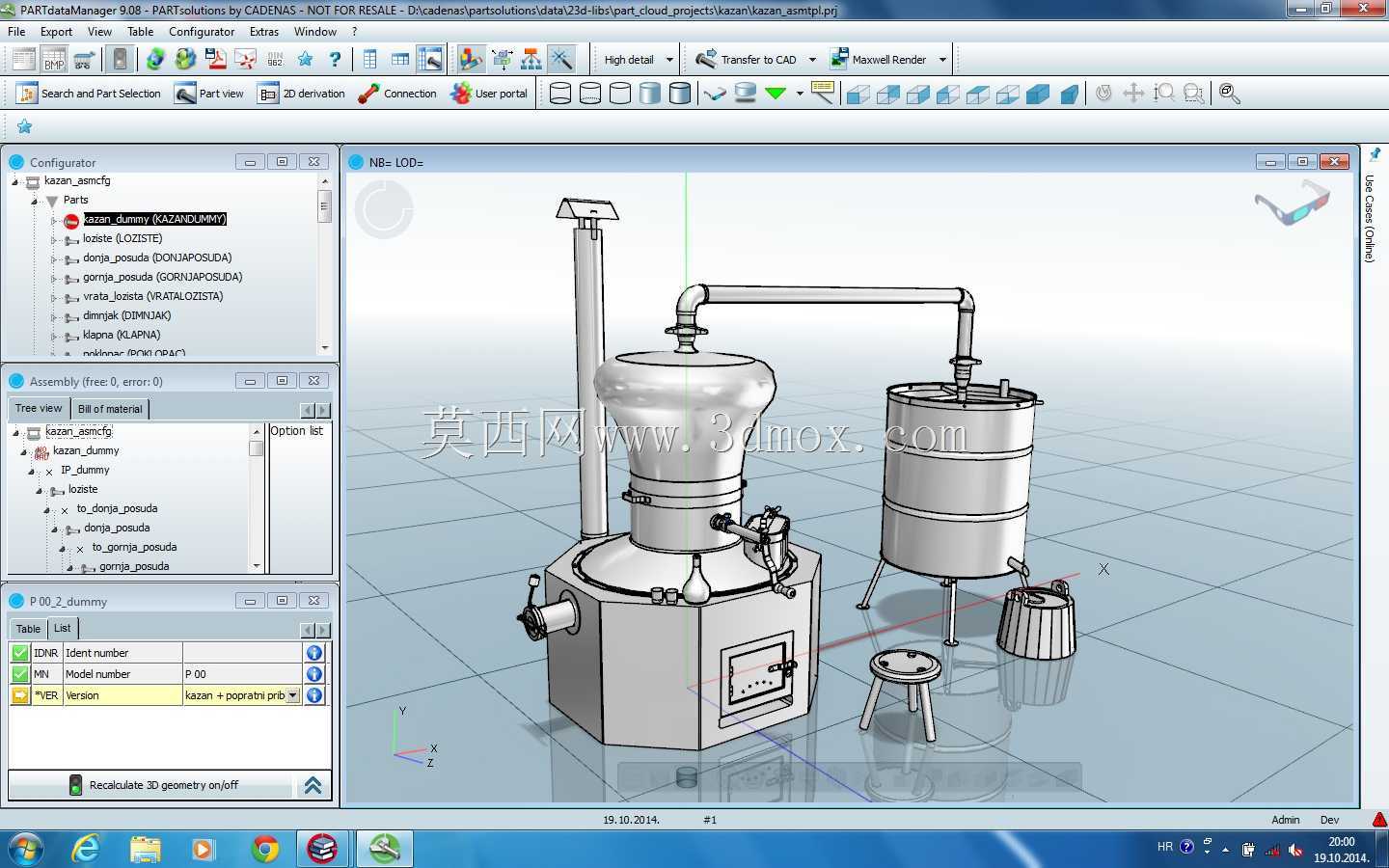The image size is (1389, 868).
Task: Open dropdown arrow next to green triangle
Action: (800, 94)
